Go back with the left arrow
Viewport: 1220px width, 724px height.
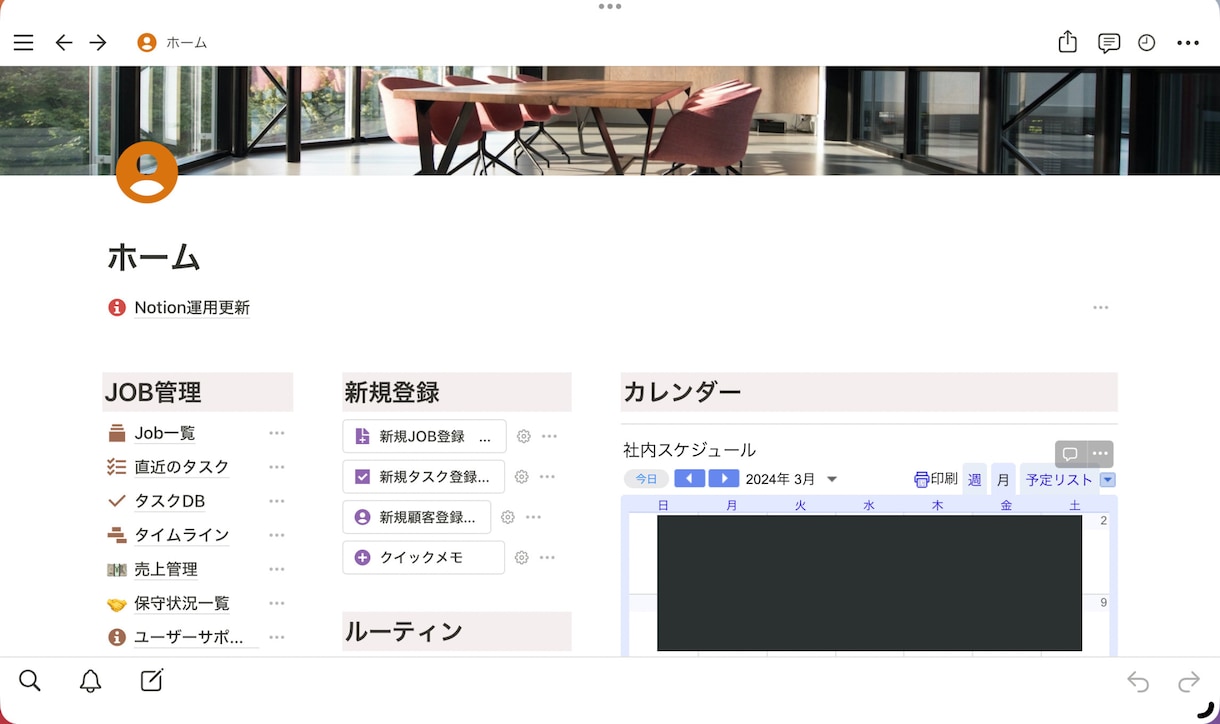(x=63, y=43)
